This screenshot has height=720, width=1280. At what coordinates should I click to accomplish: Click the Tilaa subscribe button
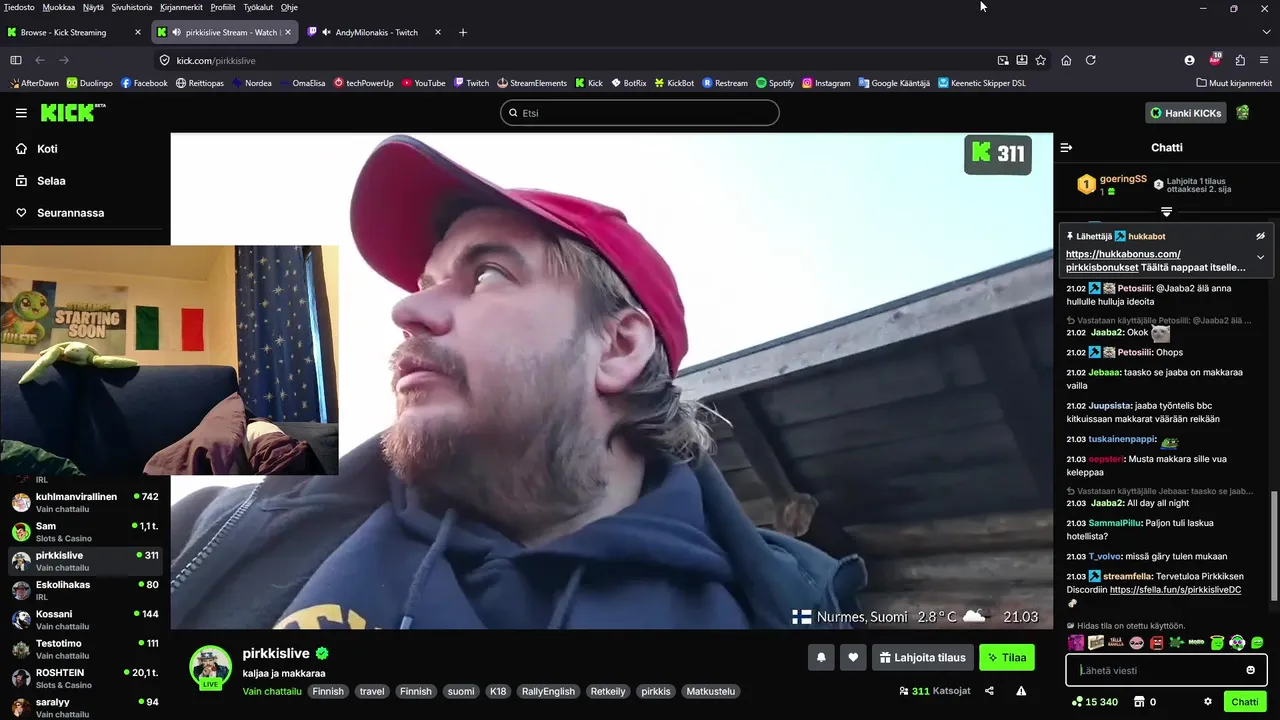click(1007, 657)
